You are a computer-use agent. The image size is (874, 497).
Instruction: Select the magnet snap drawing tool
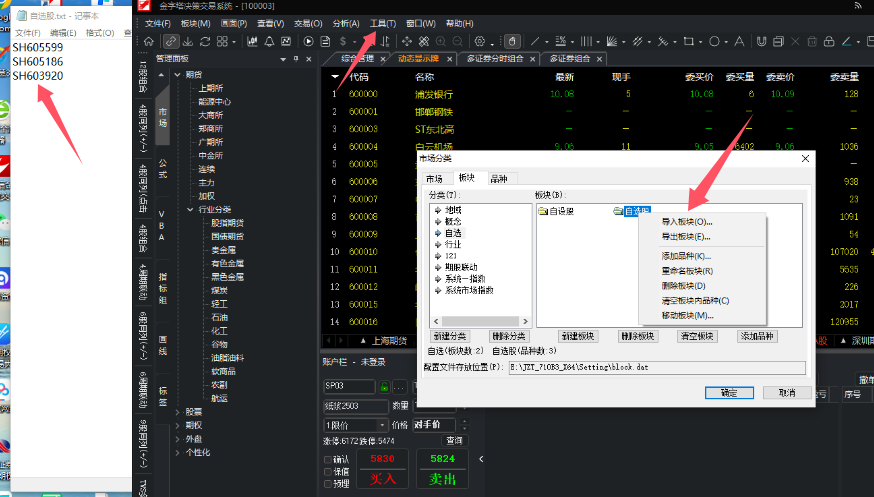pyautogui.click(x=761, y=41)
